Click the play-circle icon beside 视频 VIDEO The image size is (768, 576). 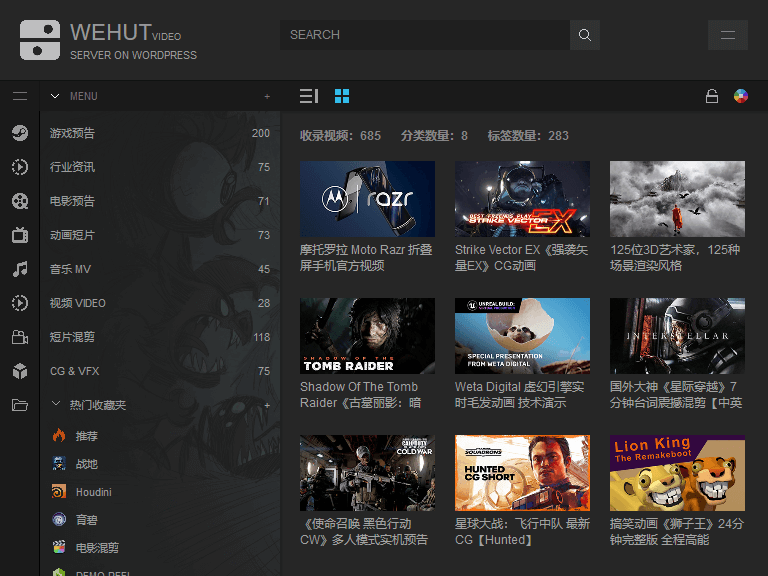(20, 303)
